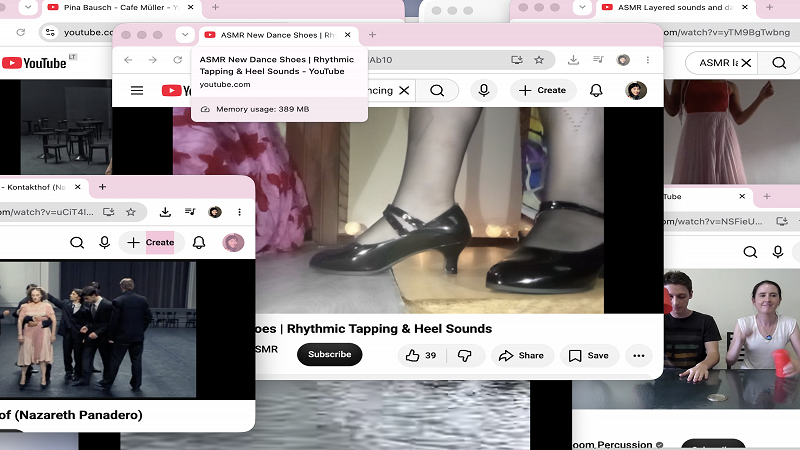
Task: Clear search text in ASMR Dance Shoes window
Action: (404, 91)
